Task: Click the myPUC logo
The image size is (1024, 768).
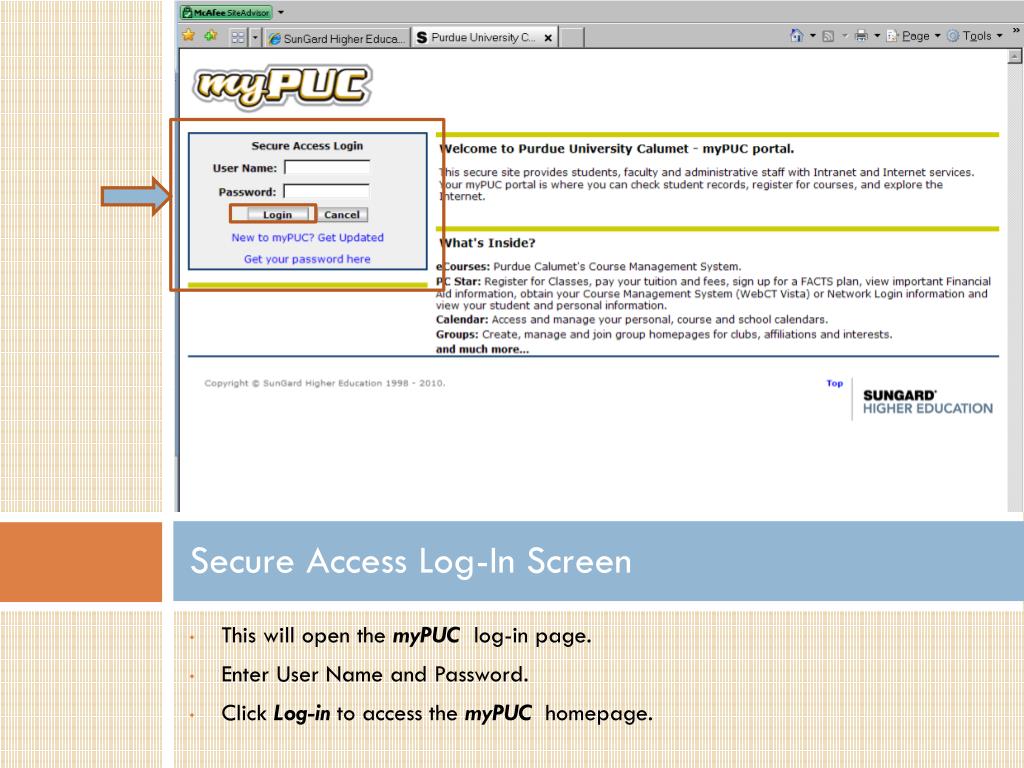Action: tap(282, 86)
